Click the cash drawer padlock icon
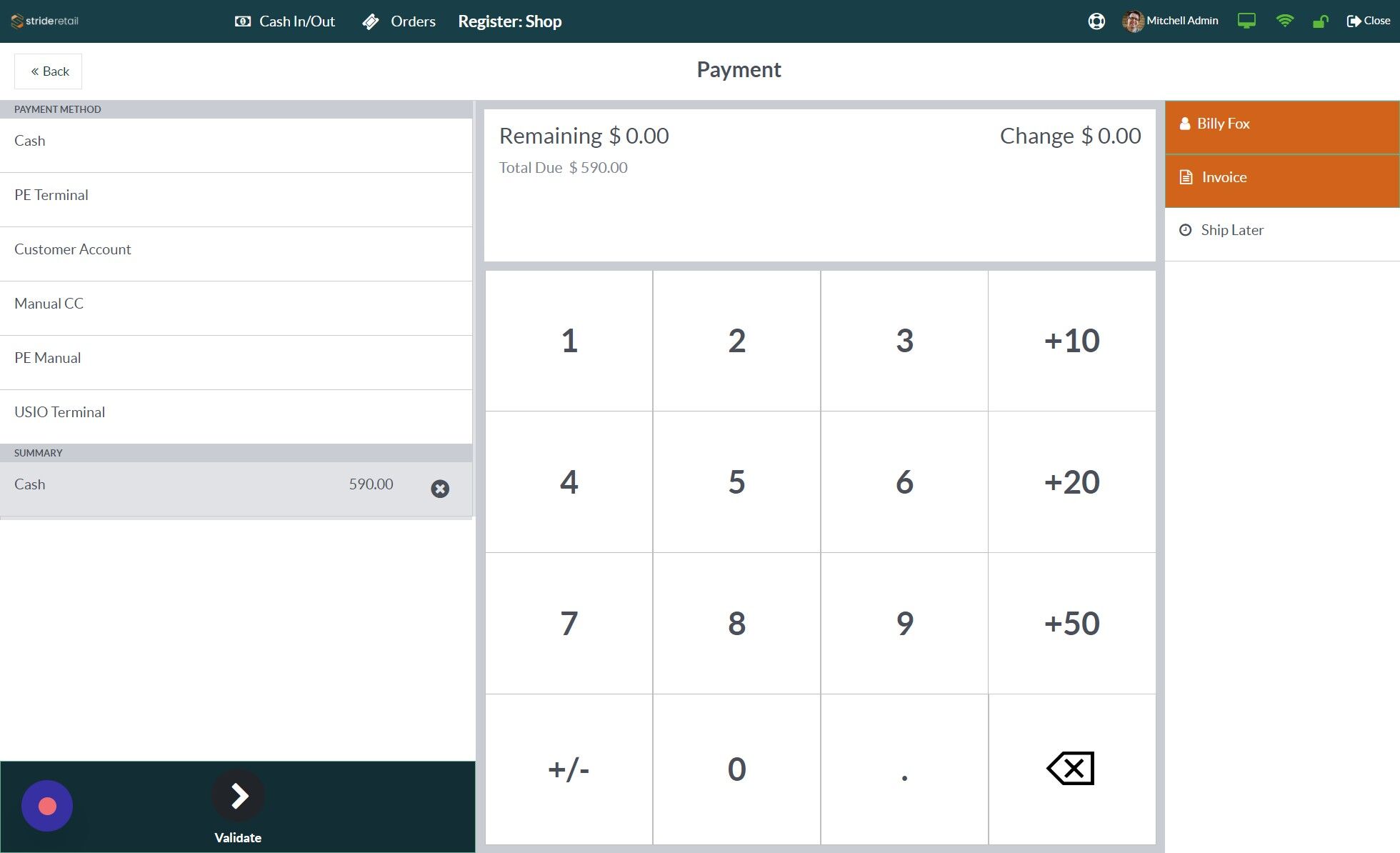 point(1319,21)
